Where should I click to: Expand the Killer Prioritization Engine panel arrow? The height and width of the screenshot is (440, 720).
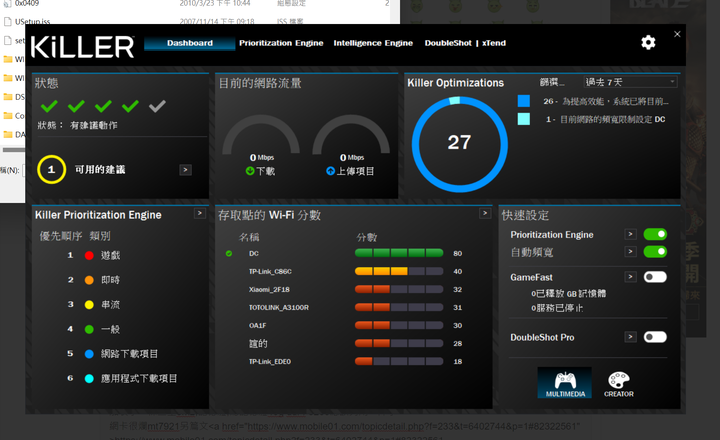200,213
